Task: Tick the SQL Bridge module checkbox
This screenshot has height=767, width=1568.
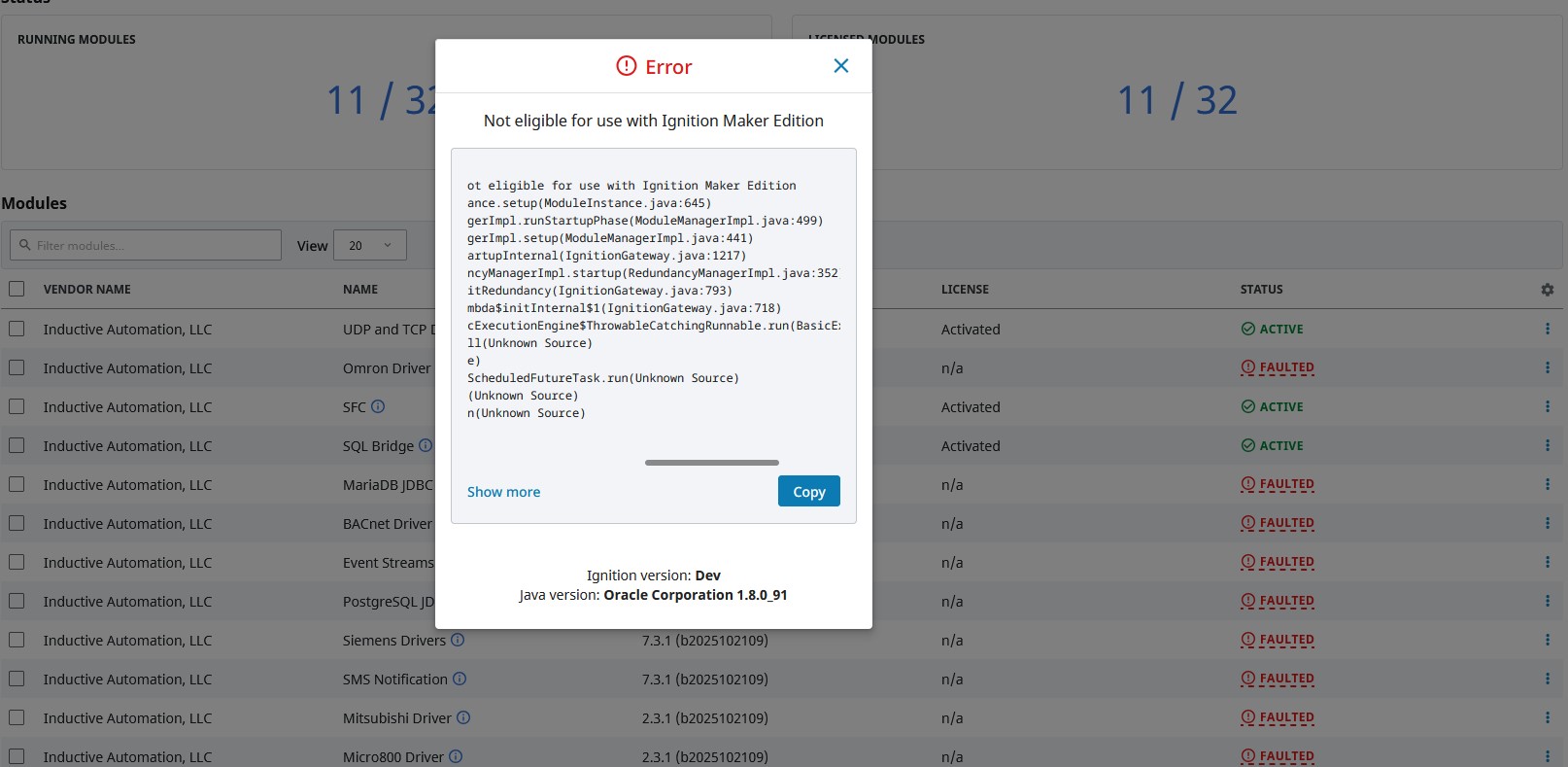Action: pos(17,445)
